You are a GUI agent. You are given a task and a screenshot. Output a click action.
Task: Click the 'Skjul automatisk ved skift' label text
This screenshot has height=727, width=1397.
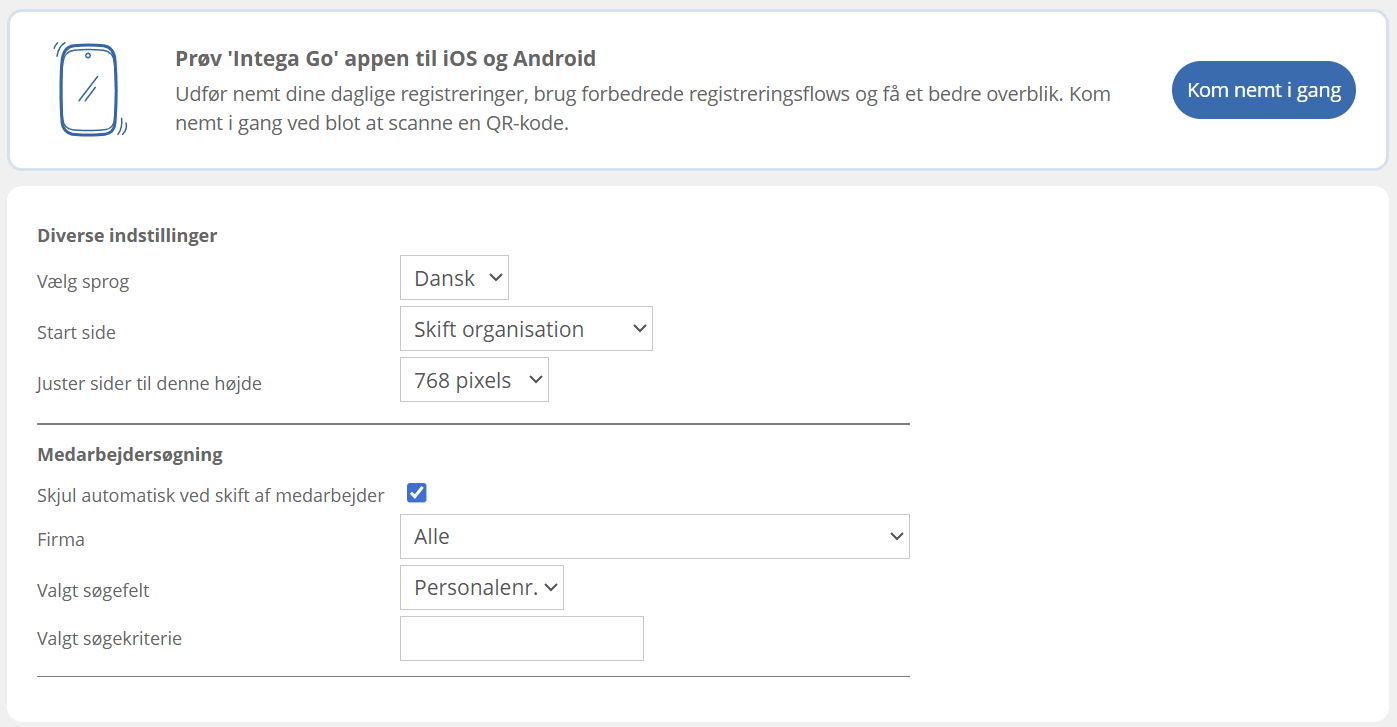tap(210, 496)
